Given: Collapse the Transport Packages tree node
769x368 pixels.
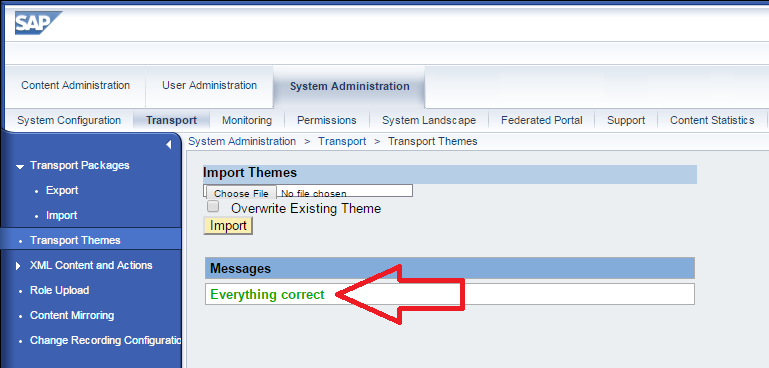Looking at the screenshot, I should click(x=20, y=167).
